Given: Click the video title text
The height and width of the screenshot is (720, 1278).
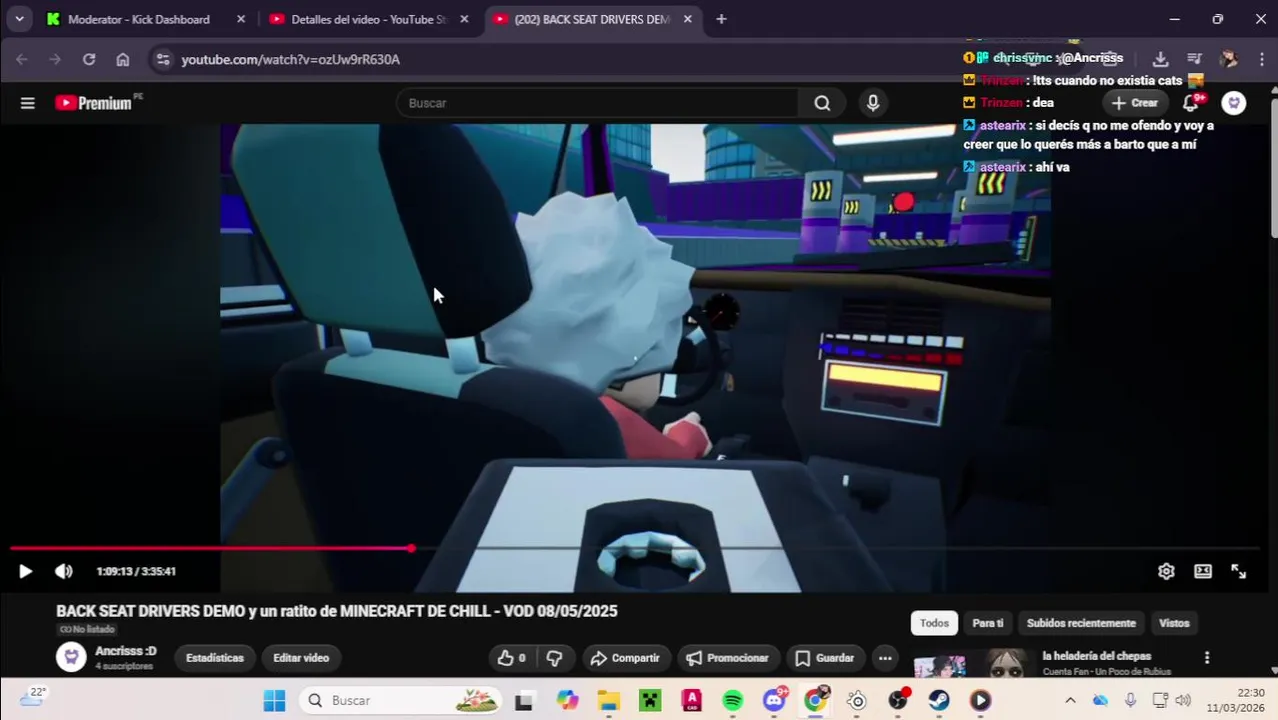Looking at the screenshot, I should (x=337, y=611).
